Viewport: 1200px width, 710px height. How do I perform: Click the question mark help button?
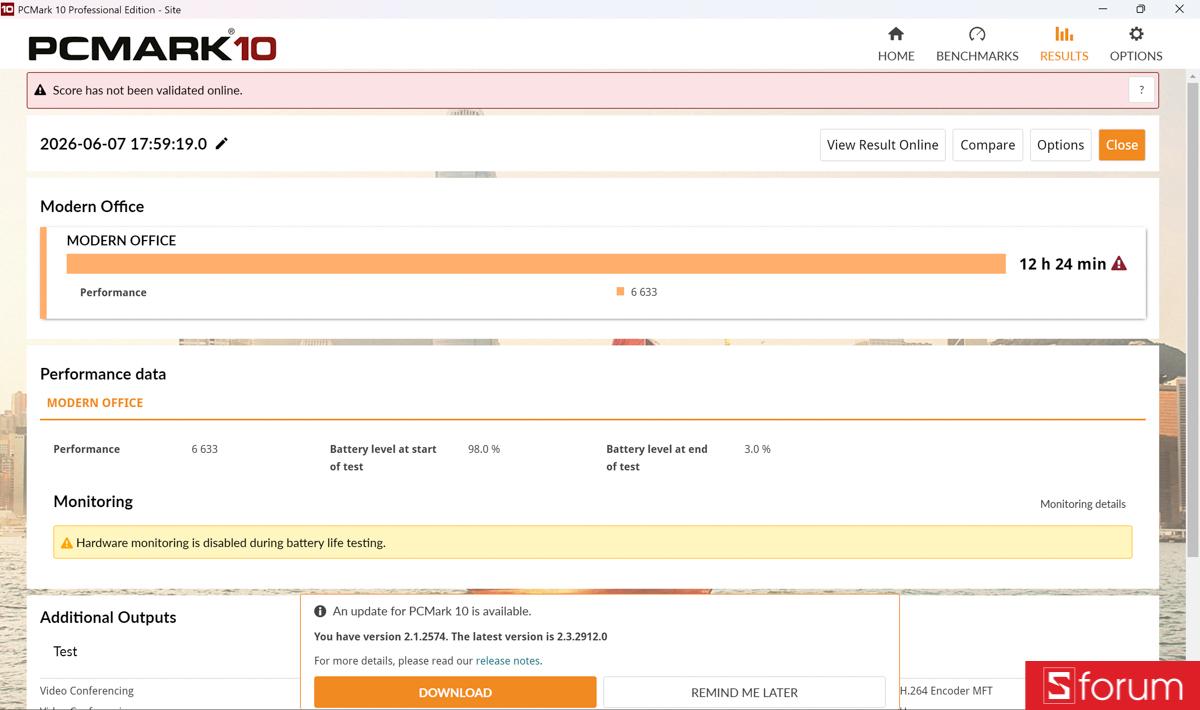click(x=1141, y=90)
